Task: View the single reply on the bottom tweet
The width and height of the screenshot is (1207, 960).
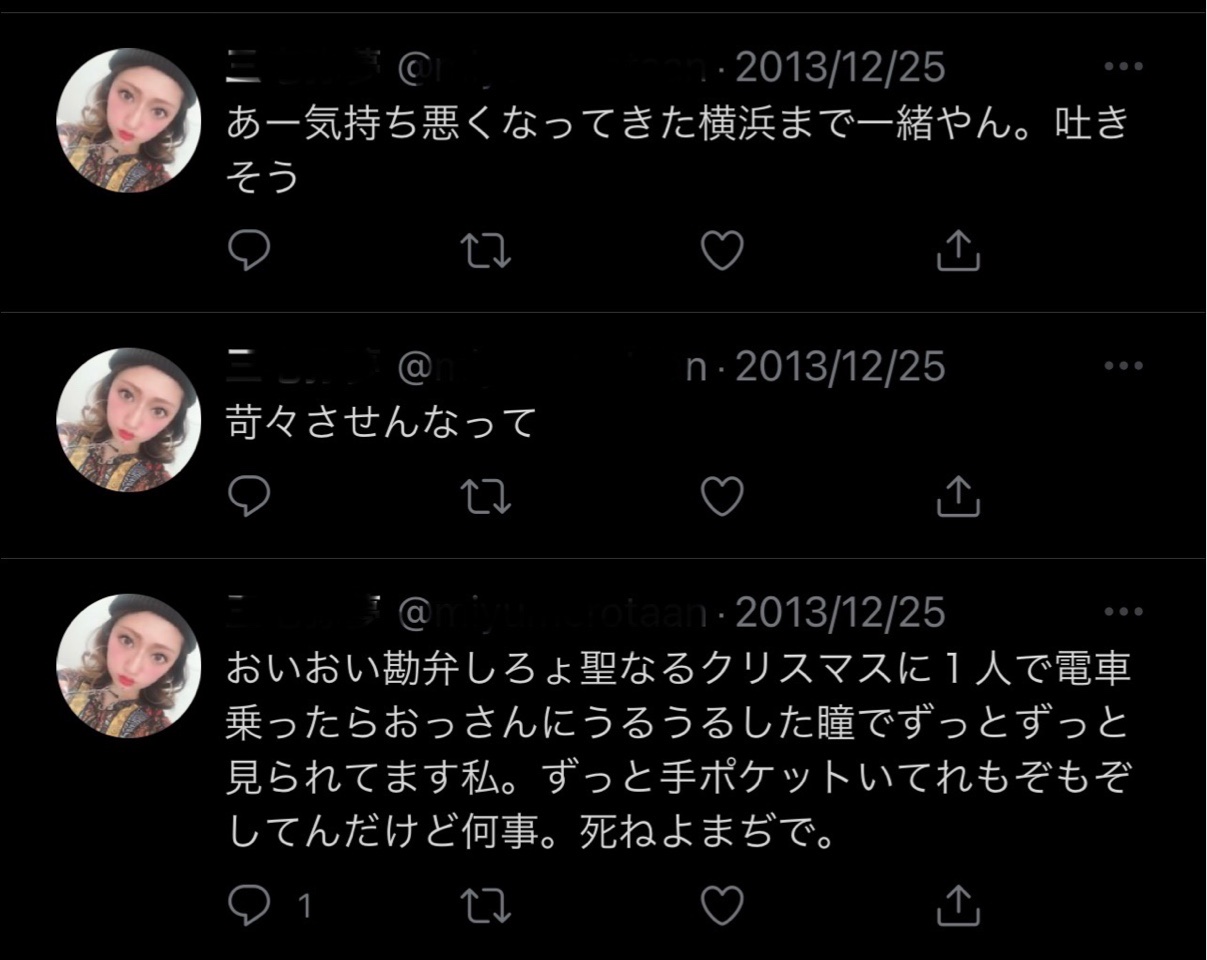Action: pyautogui.click(x=270, y=906)
